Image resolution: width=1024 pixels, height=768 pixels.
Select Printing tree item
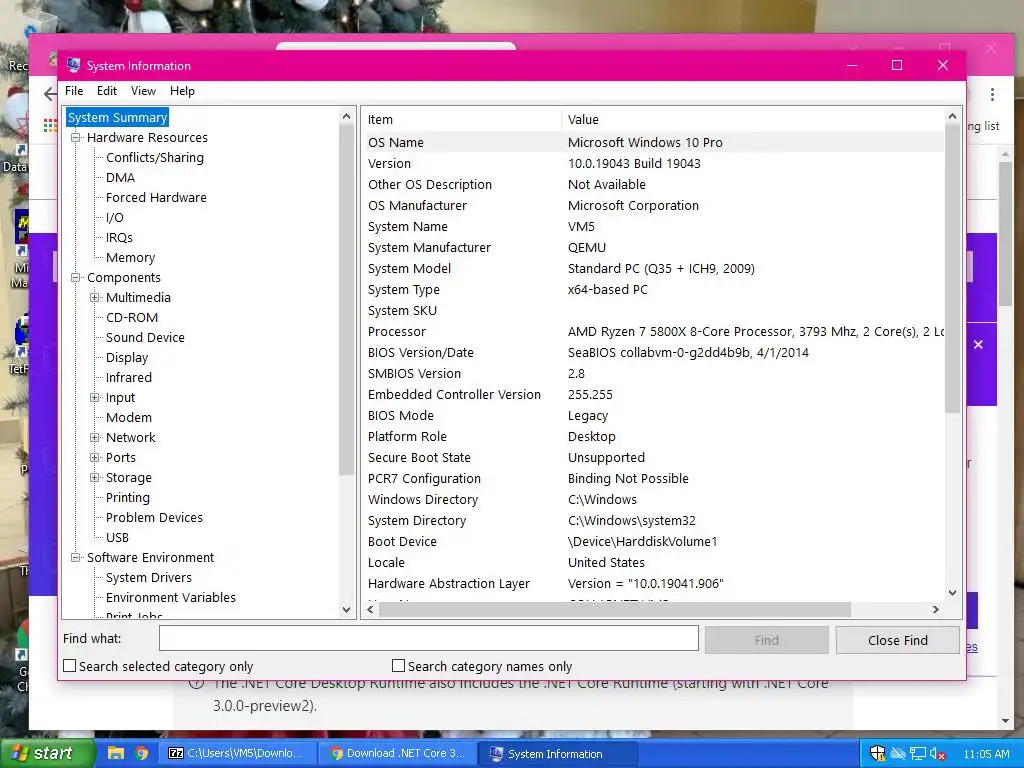127,497
